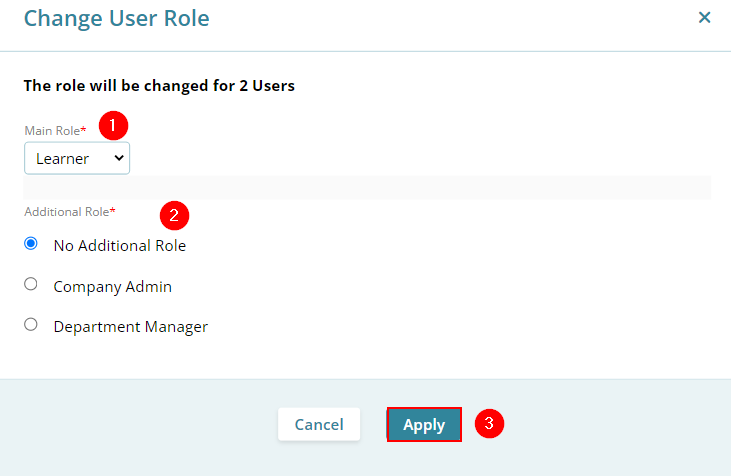Select the No Additional Role radio button
This screenshot has width=731, height=476.
tap(31, 243)
